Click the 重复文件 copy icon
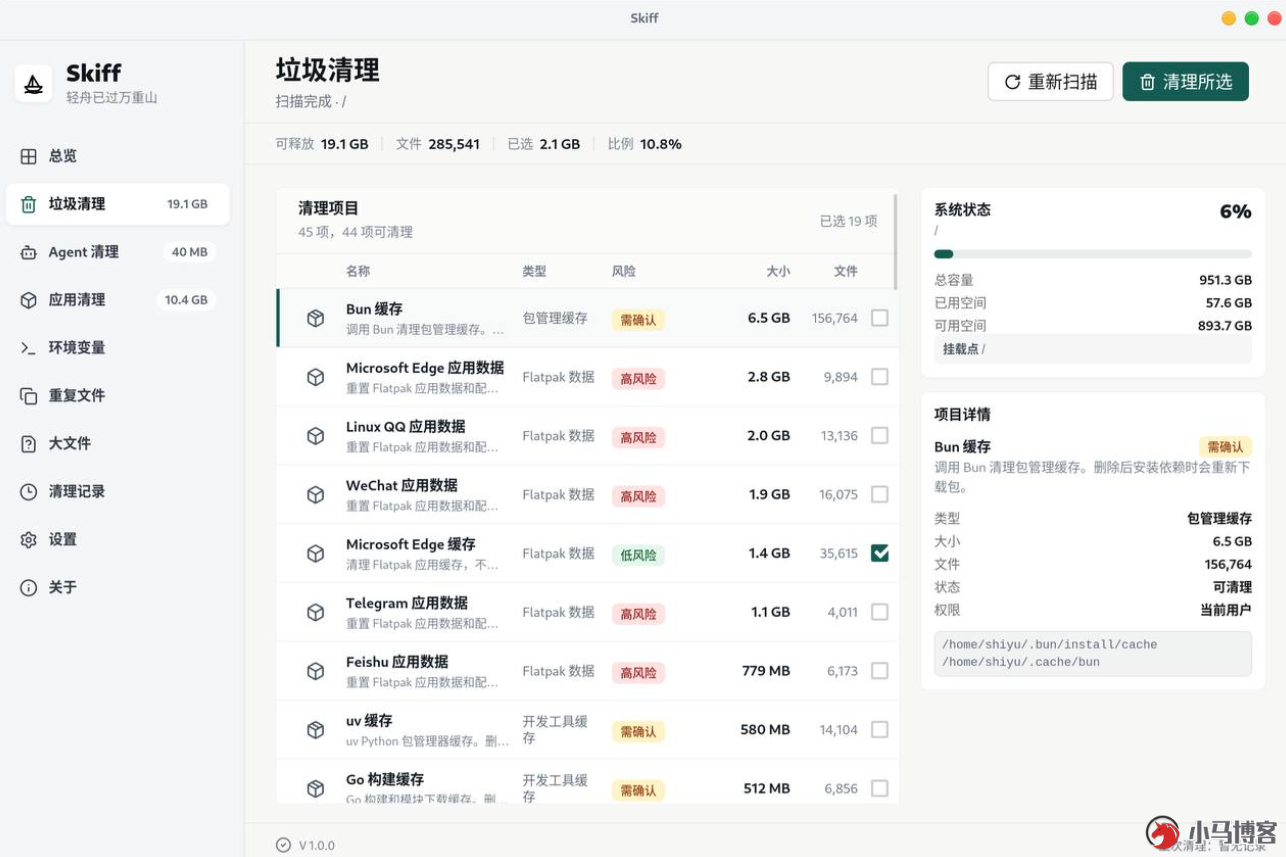 click(x=28, y=396)
